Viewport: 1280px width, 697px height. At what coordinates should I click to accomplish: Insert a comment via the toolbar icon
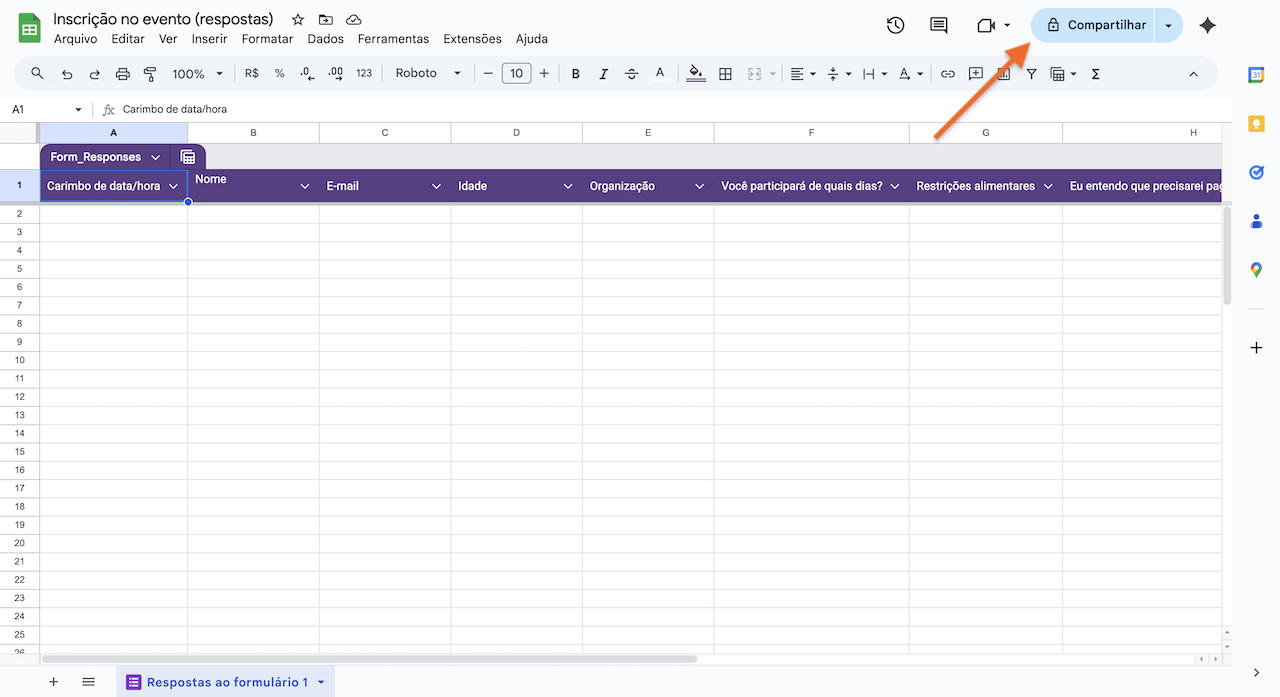click(x=974, y=73)
